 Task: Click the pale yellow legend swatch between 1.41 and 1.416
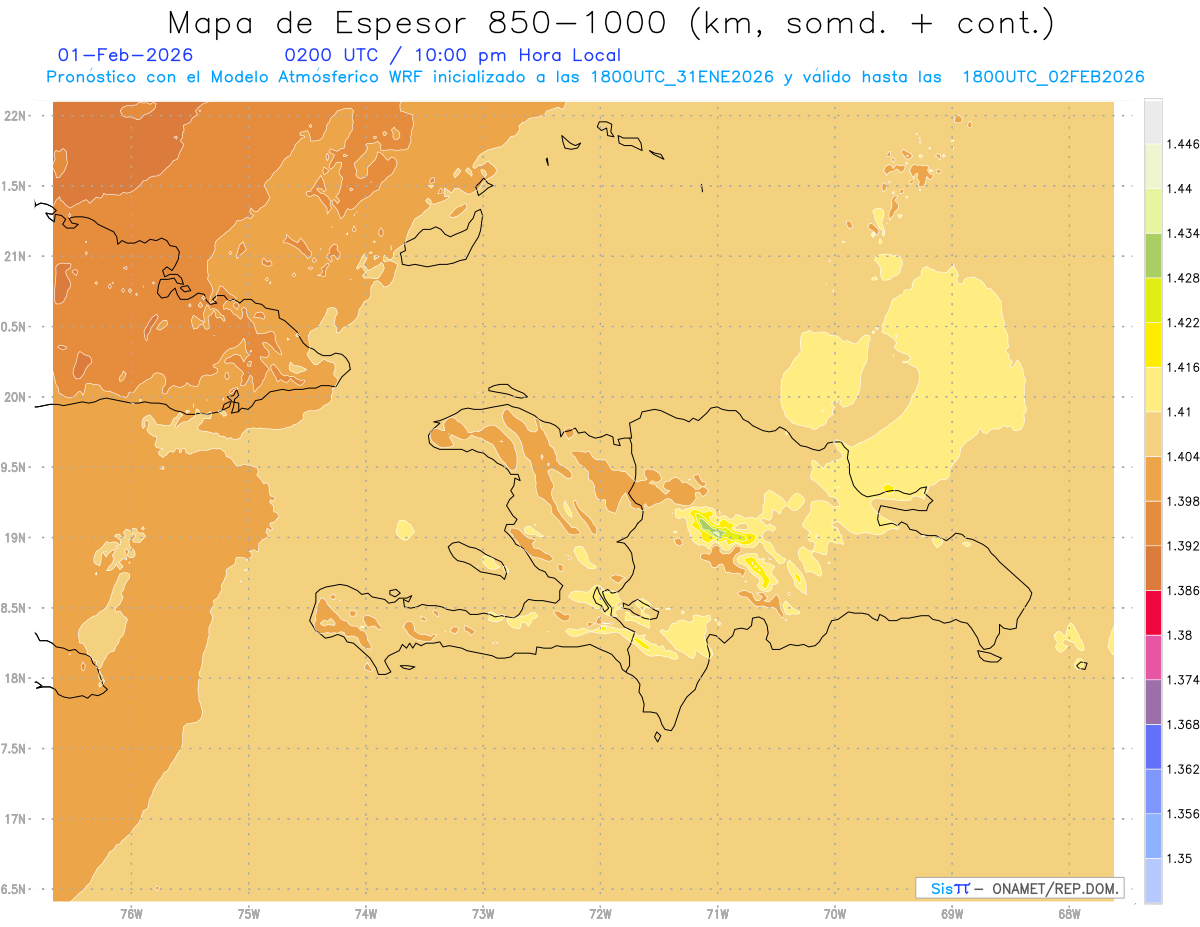1153,389
